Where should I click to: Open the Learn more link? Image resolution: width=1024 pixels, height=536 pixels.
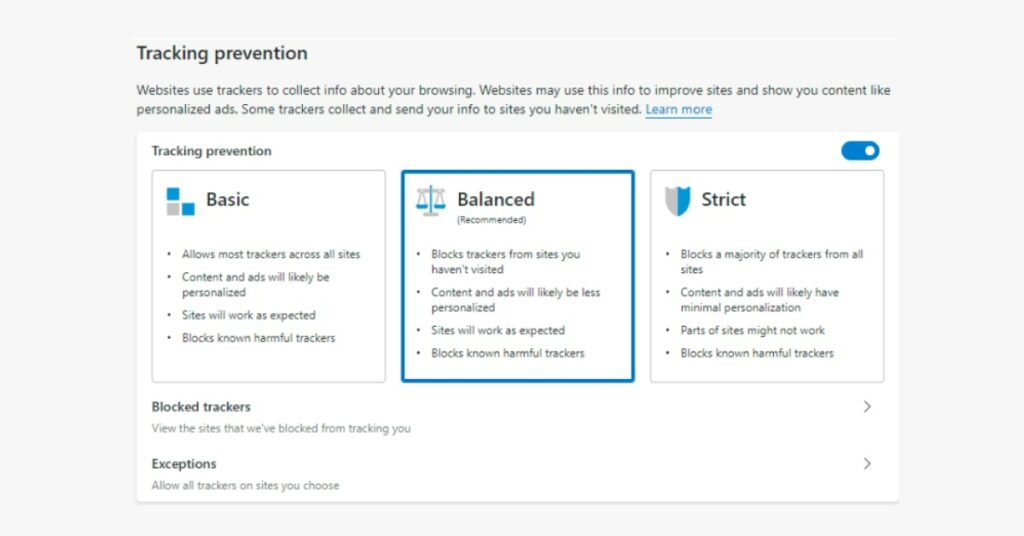click(x=678, y=109)
